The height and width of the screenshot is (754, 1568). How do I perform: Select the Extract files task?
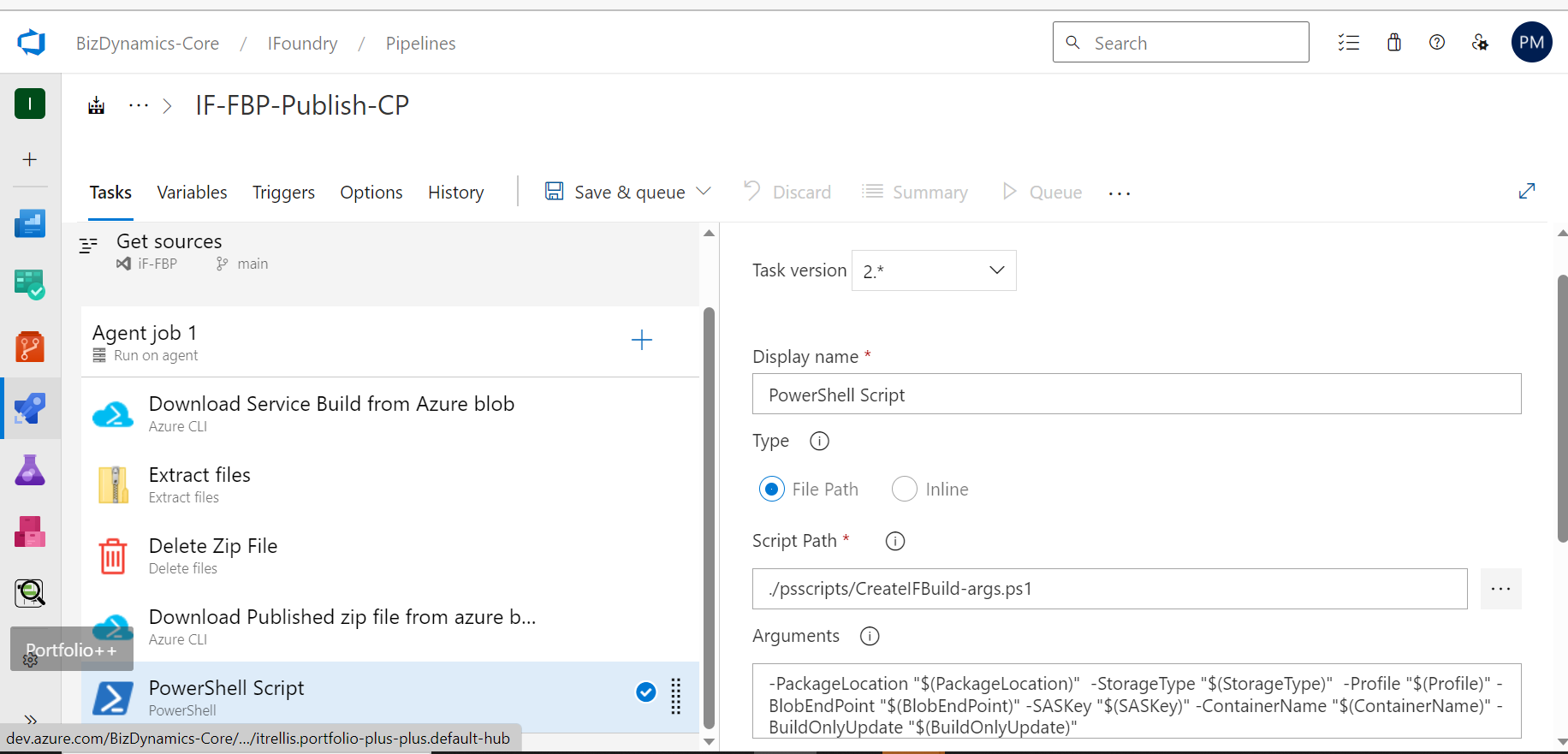click(390, 484)
